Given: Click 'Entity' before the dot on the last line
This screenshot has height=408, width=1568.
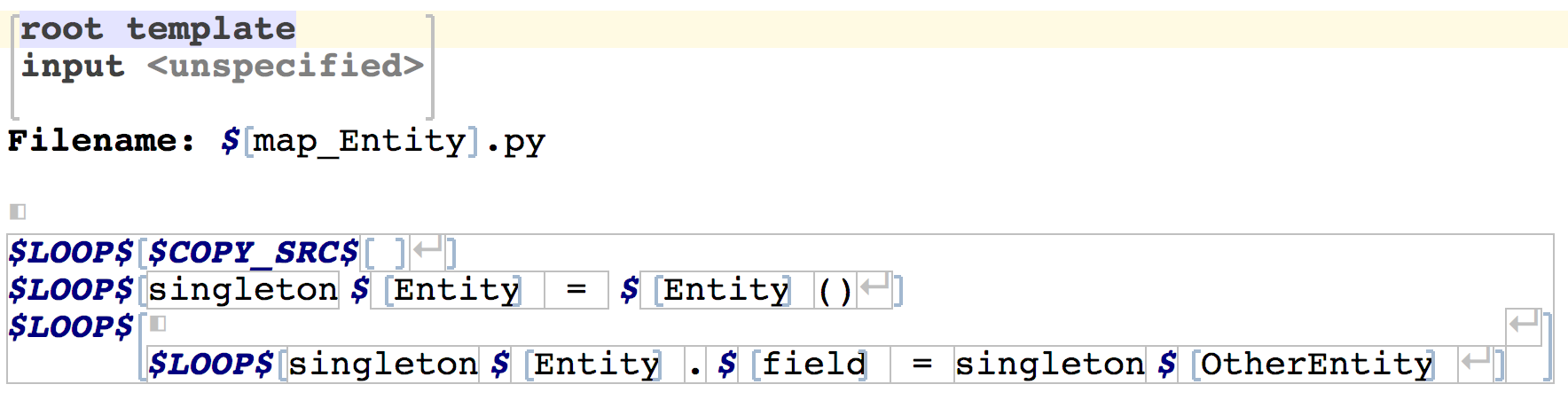Looking at the screenshot, I should tap(597, 365).
